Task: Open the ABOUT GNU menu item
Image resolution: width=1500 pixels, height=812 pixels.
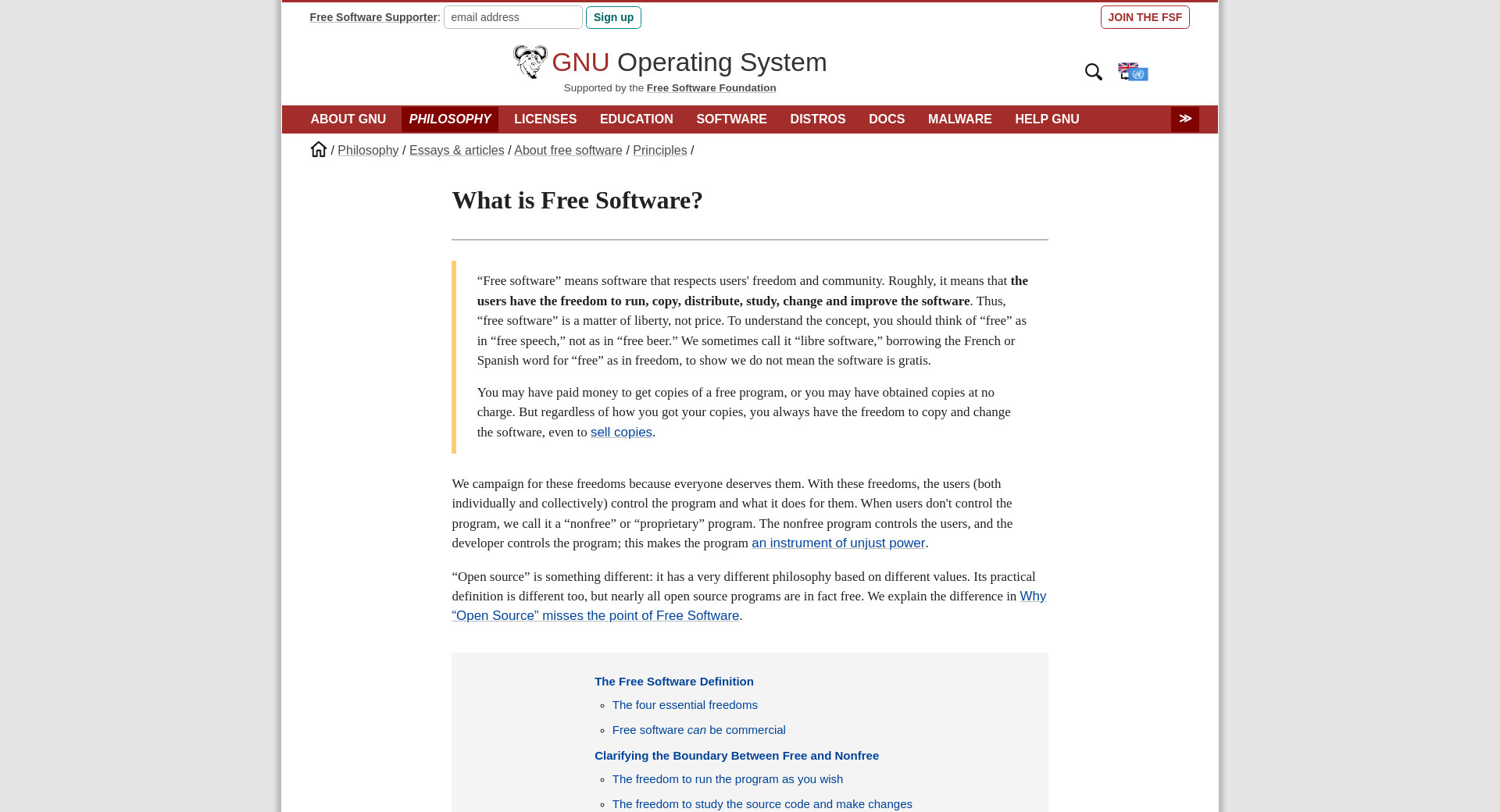Action: 348,119
